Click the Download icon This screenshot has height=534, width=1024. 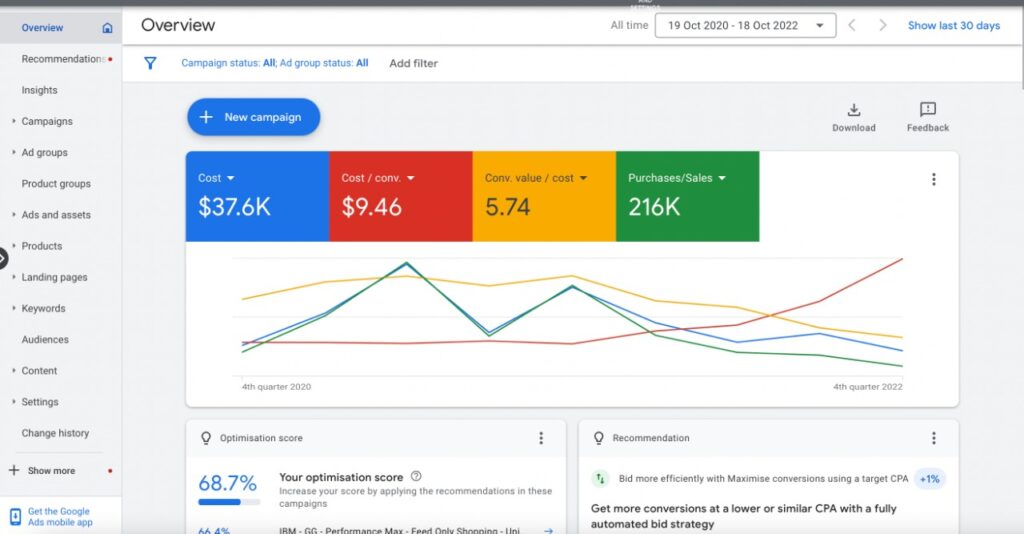854,110
